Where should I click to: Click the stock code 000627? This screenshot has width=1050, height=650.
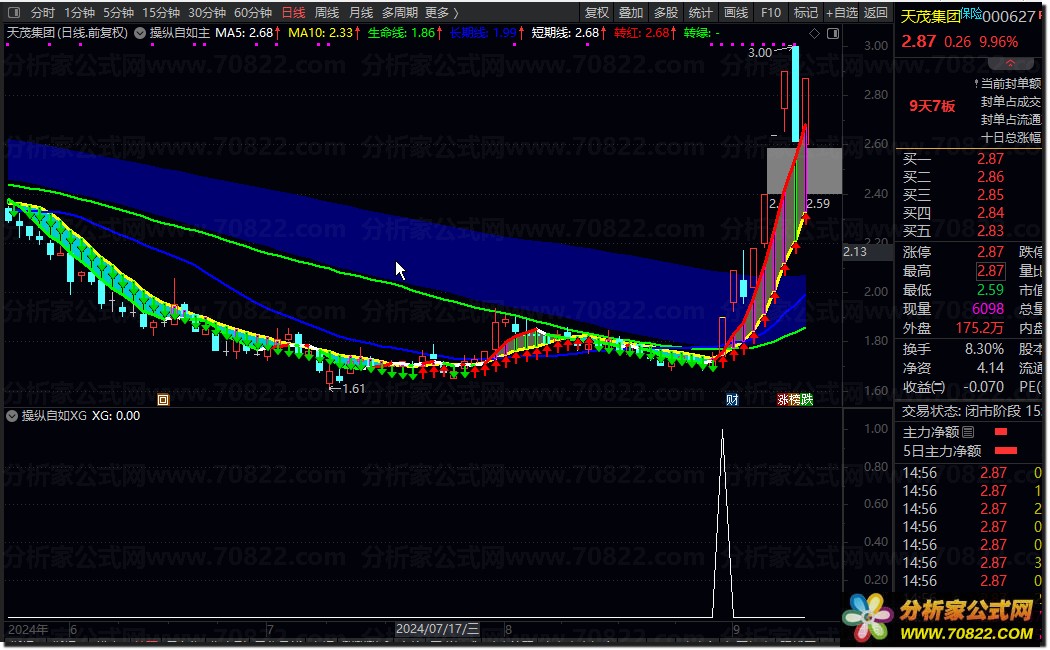(x=1008, y=17)
